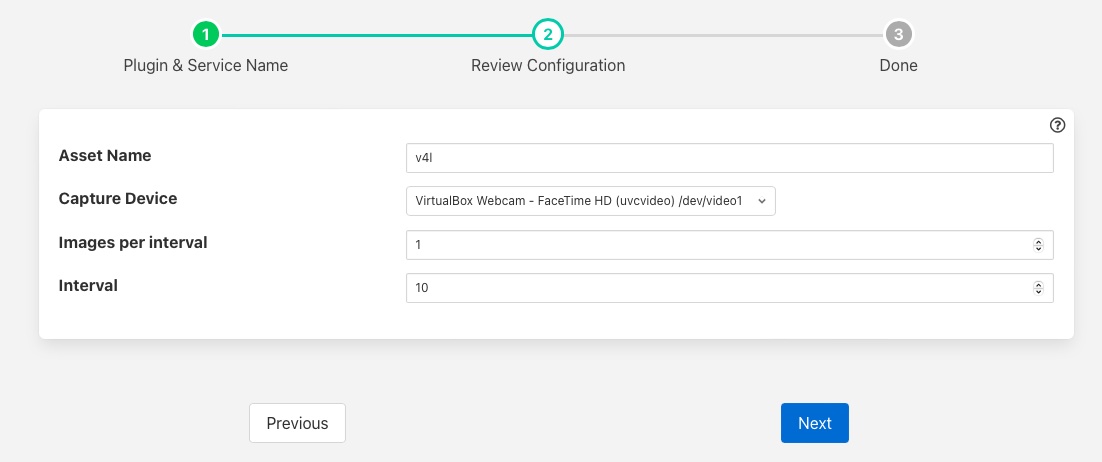Click inside the Images per interval field

coord(715,245)
